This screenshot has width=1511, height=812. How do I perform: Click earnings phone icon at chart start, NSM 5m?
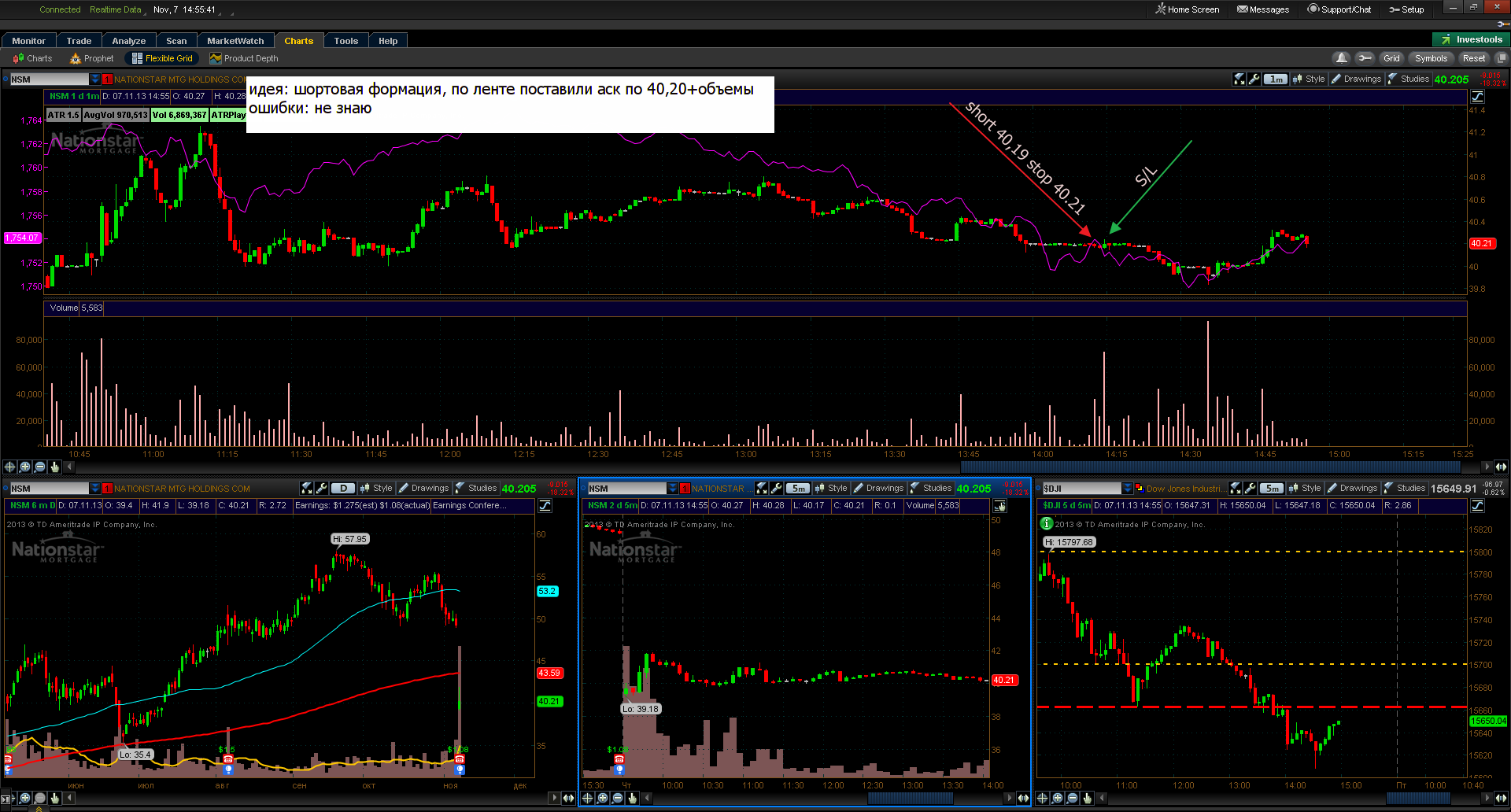click(x=619, y=759)
